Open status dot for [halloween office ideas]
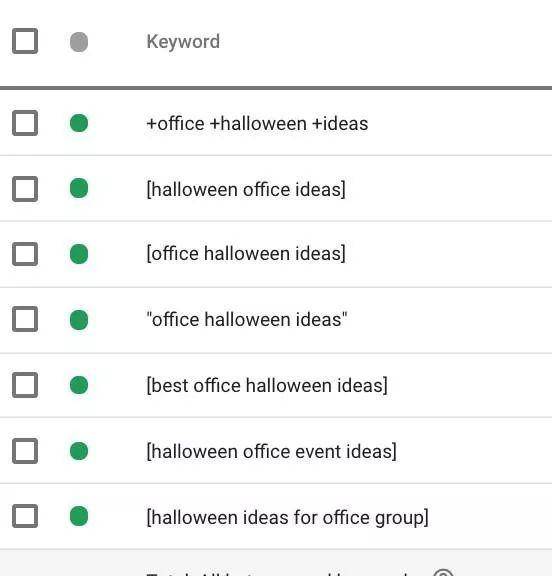Screen dimensions: 552x576 (x=79, y=188)
